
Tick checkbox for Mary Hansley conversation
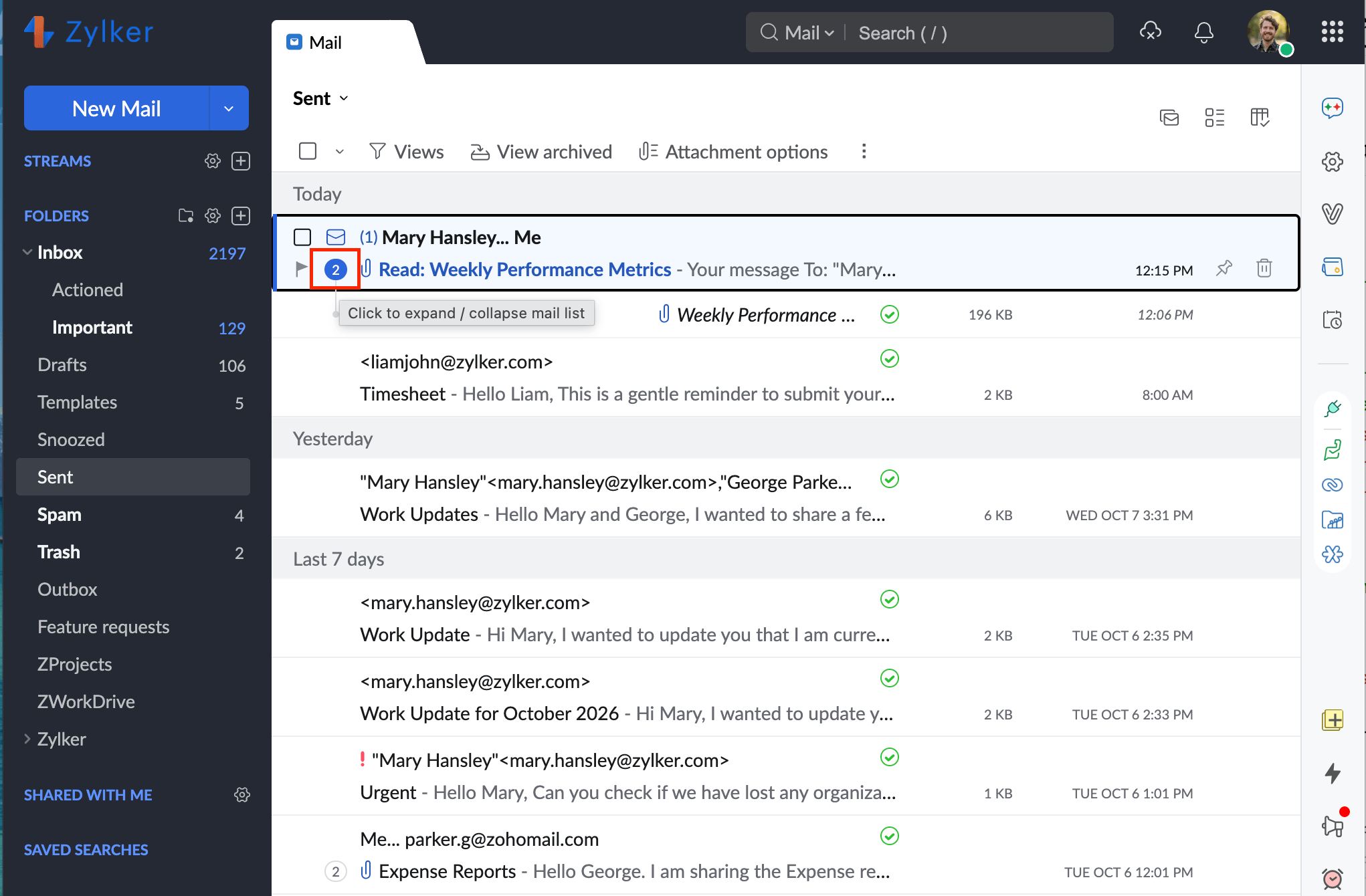coord(302,237)
